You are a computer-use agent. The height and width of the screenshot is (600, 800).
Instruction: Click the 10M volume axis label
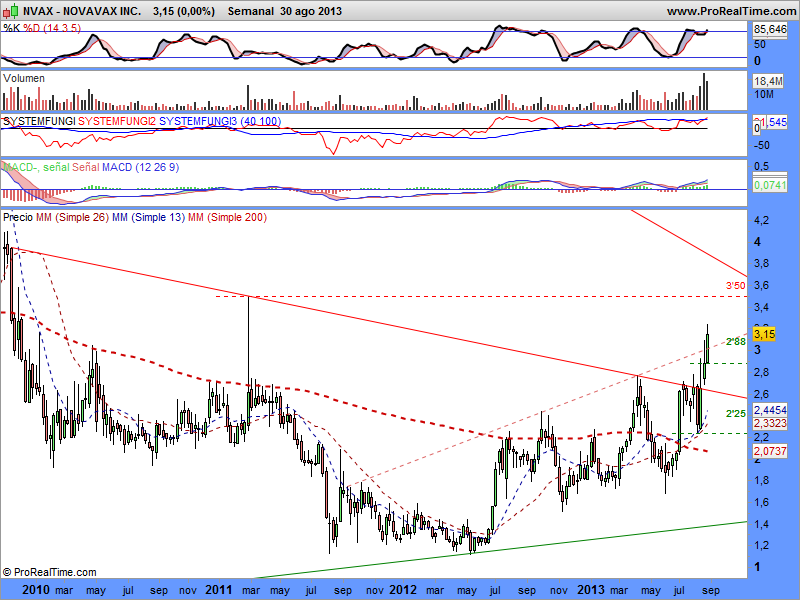(764, 94)
